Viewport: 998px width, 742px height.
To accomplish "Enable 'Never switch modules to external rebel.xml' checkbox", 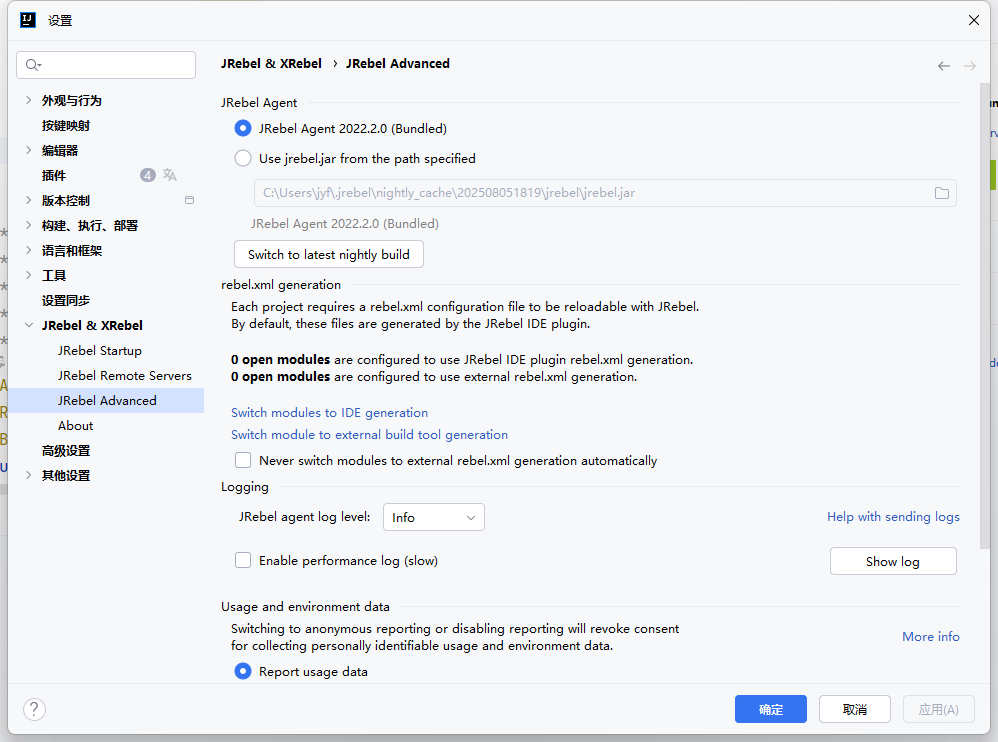I will click(x=242, y=460).
